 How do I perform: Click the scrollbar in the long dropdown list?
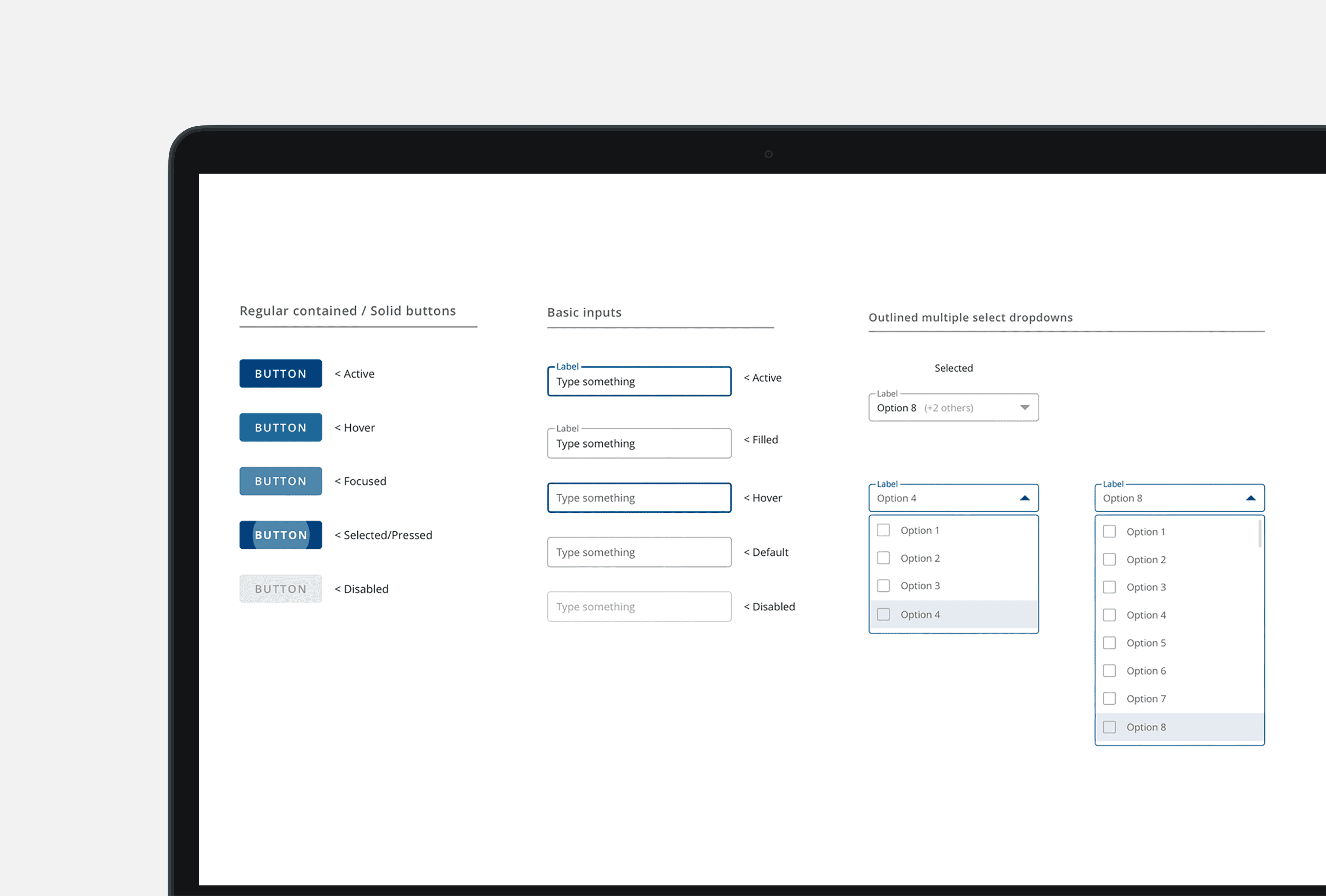(1260, 533)
